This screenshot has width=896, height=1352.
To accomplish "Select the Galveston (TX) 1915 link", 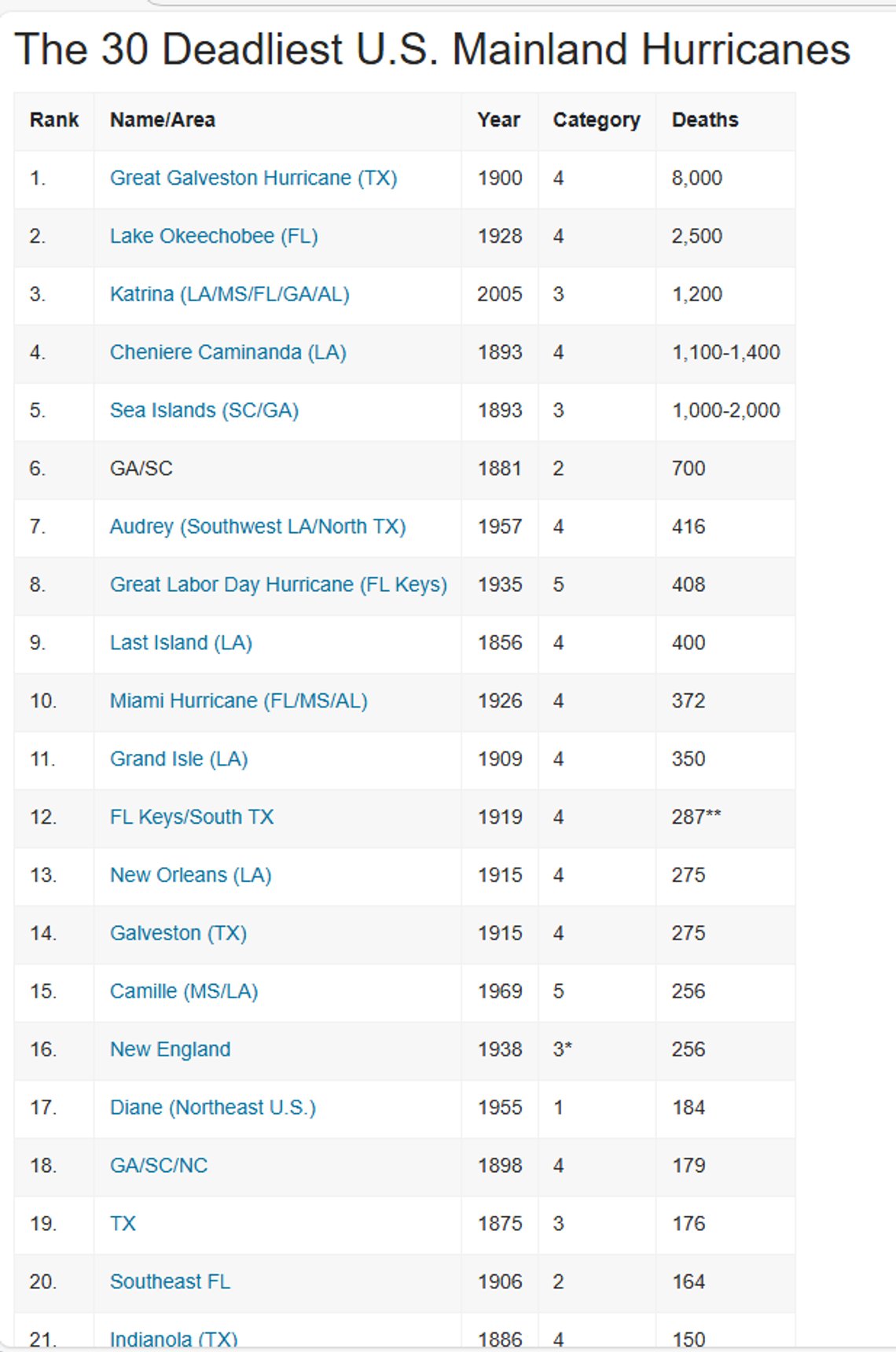I will 178,934.
